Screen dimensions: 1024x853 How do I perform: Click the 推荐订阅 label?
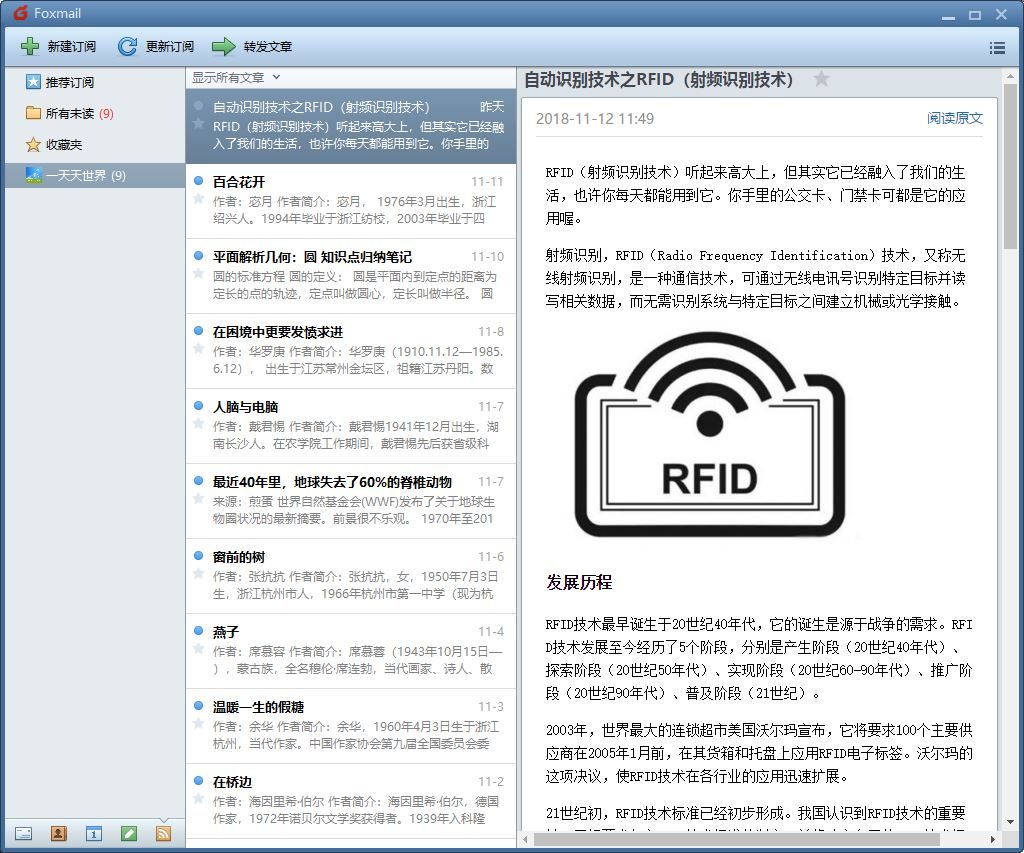click(70, 82)
